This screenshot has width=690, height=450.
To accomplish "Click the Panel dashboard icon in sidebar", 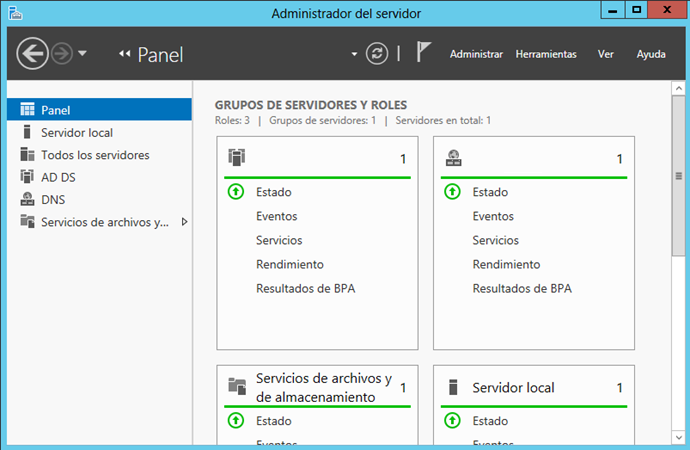I will [x=27, y=109].
